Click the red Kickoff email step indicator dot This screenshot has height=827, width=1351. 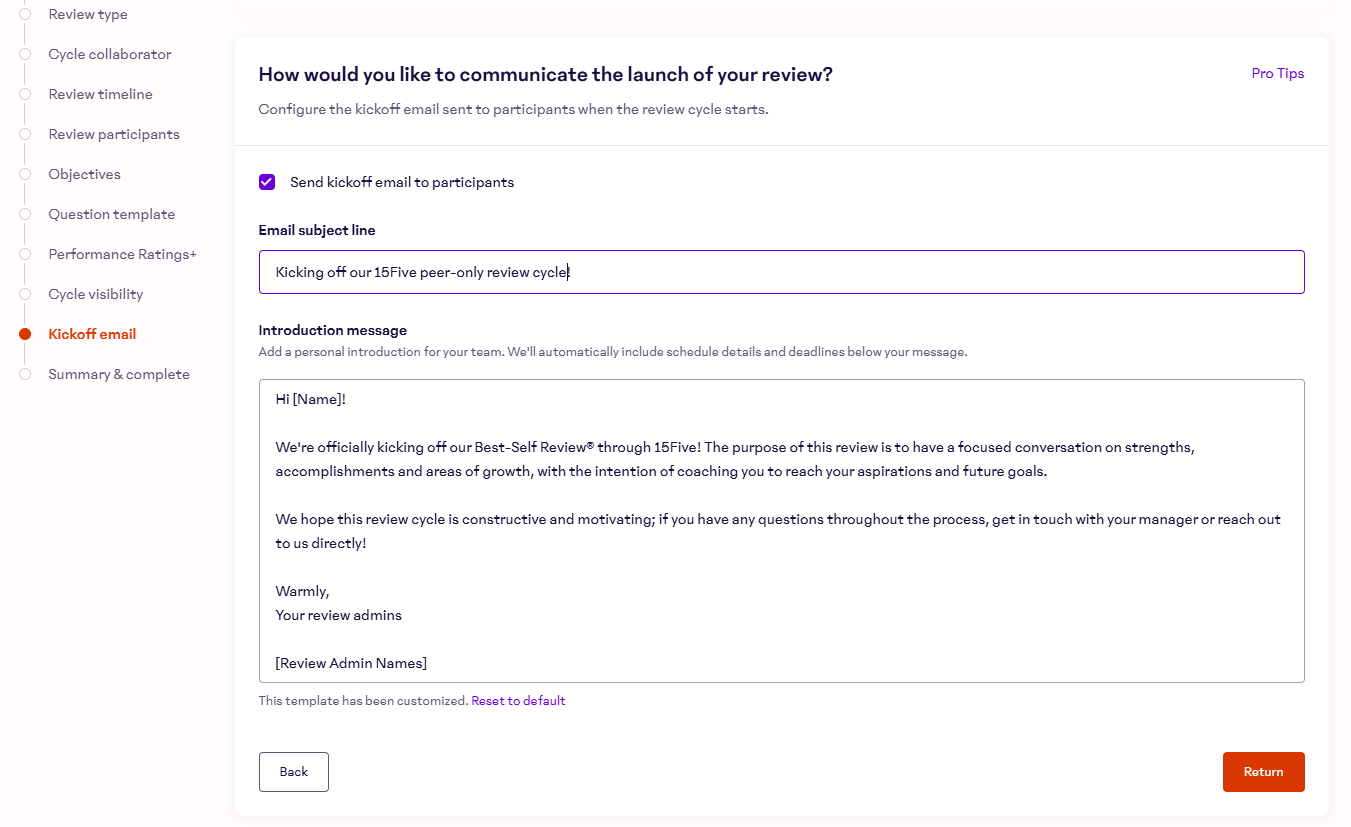coord(25,334)
